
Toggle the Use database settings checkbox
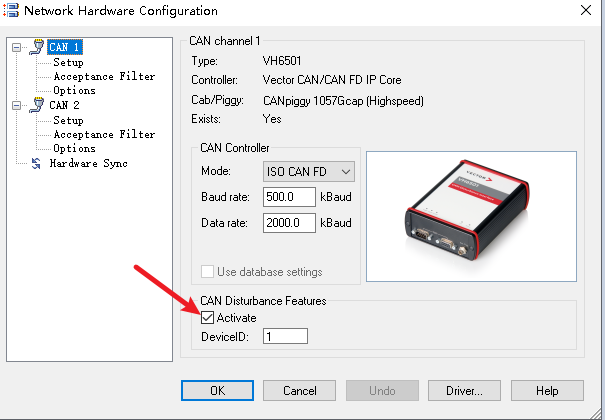click(207, 272)
